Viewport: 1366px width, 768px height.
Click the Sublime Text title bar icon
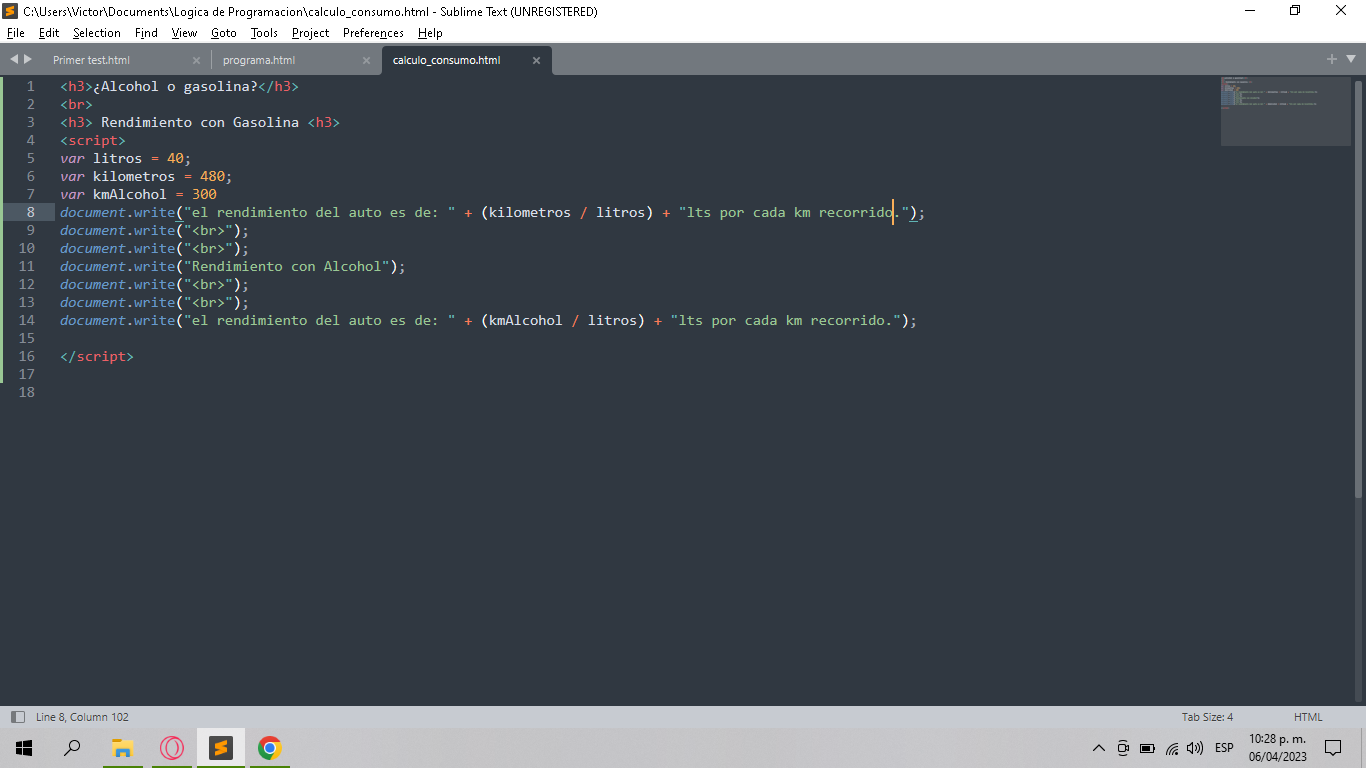pos(11,11)
